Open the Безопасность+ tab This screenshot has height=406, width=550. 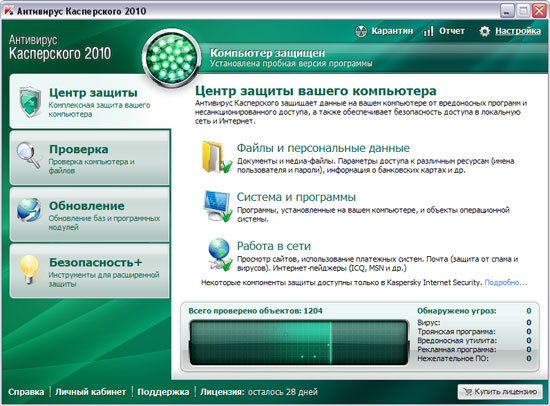(90, 271)
